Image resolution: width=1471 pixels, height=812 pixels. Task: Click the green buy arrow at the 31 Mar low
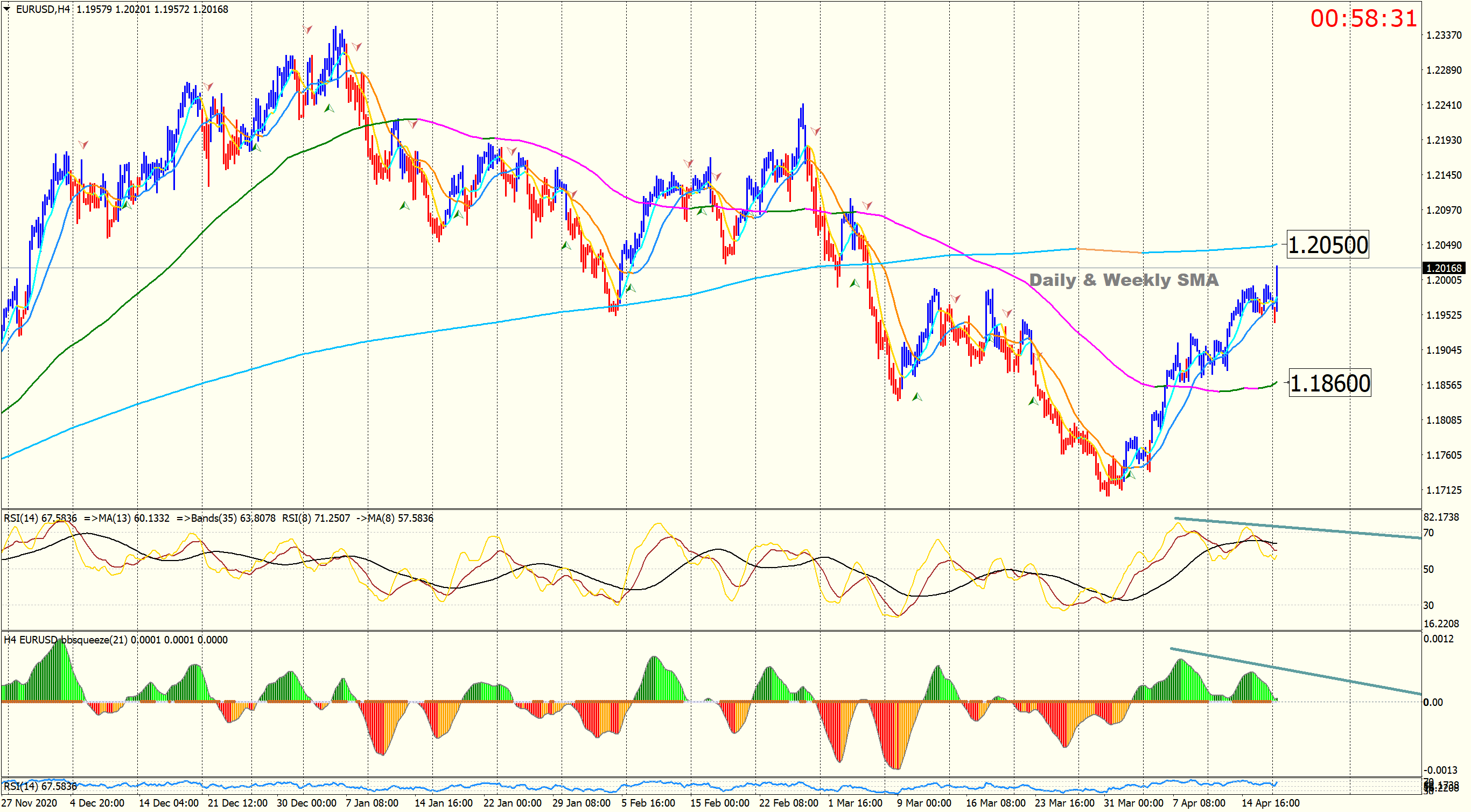click(x=1130, y=474)
